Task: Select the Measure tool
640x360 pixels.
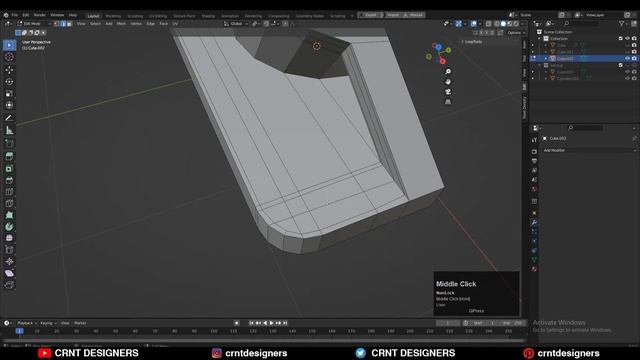Action: pos(9,130)
